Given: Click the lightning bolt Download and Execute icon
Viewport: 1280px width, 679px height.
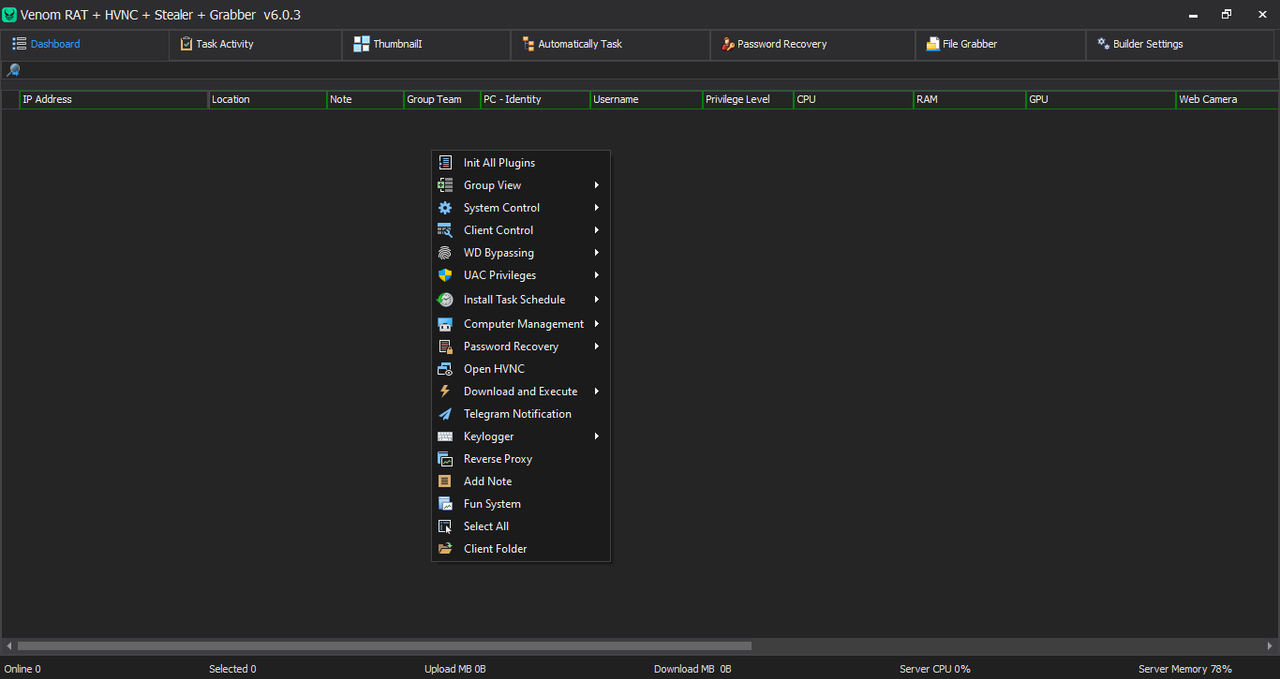Looking at the screenshot, I should coord(445,391).
